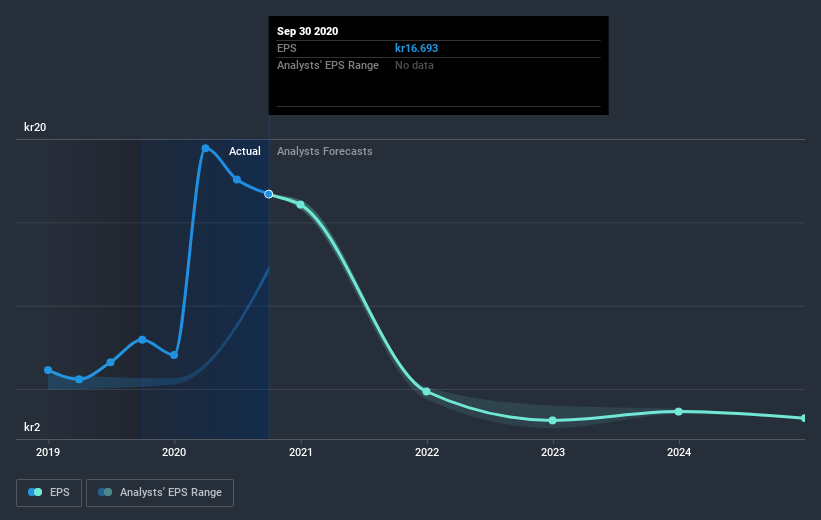Image resolution: width=821 pixels, height=520 pixels.
Task: Click the 2019 x-axis label
Action: [48, 452]
